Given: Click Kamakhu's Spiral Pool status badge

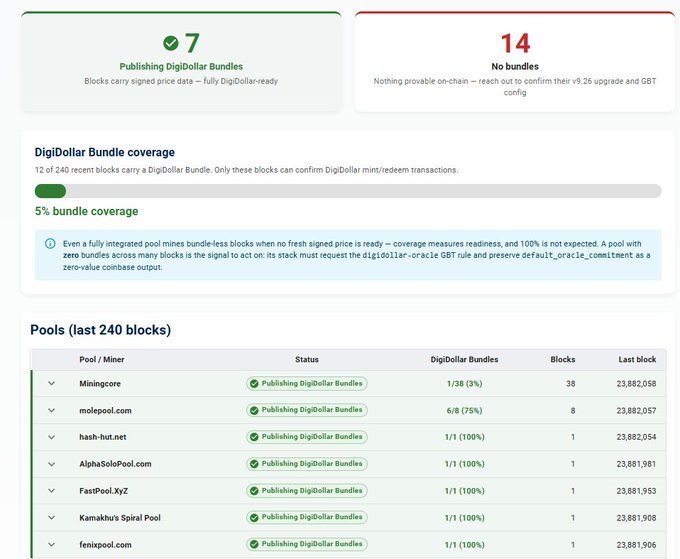Looking at the screenshot, I should click(307, 517).
